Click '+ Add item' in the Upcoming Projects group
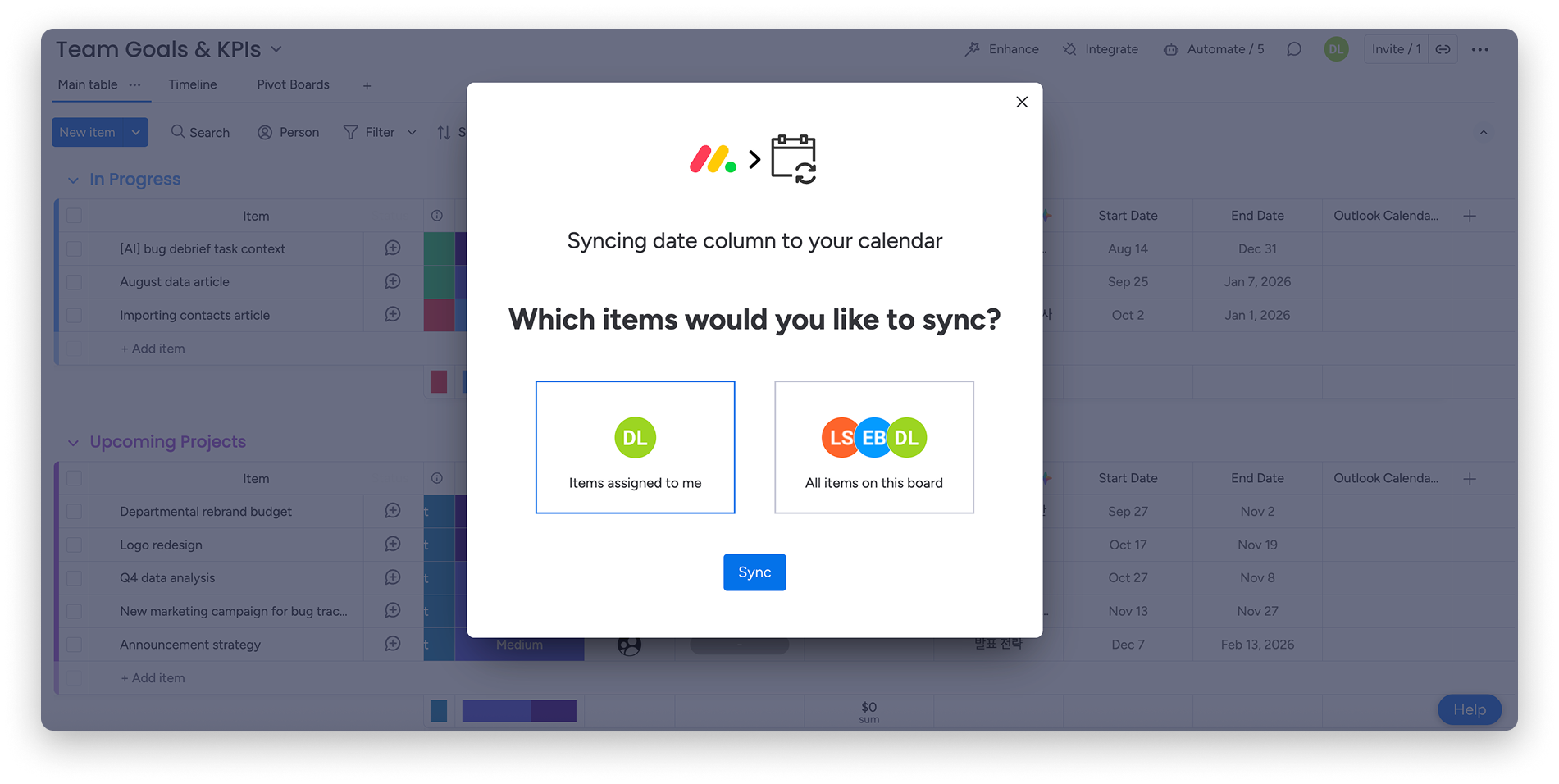This screenshot has width=1559, height=784. tap(153, 678)
